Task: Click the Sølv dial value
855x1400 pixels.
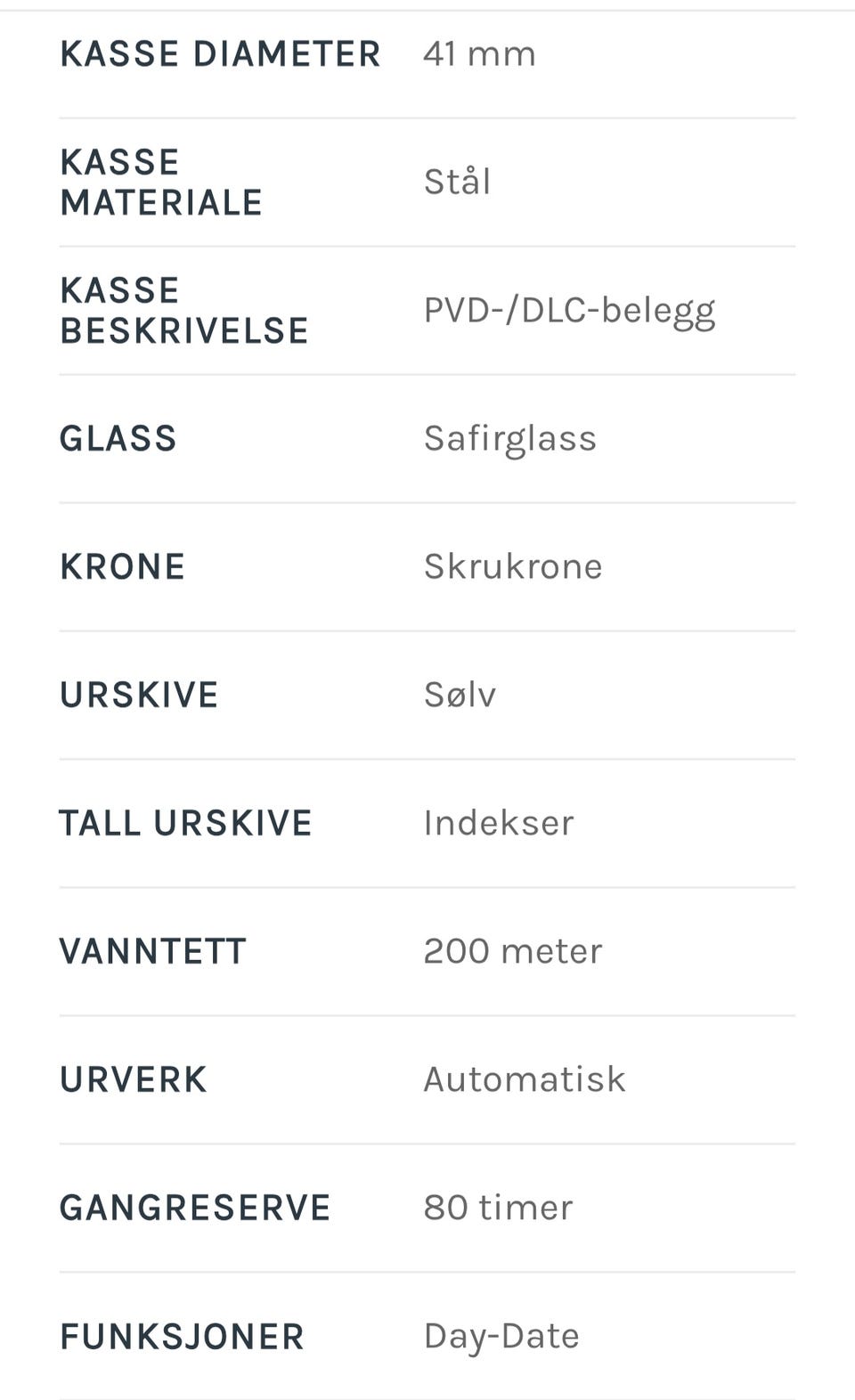Action: 460,696
